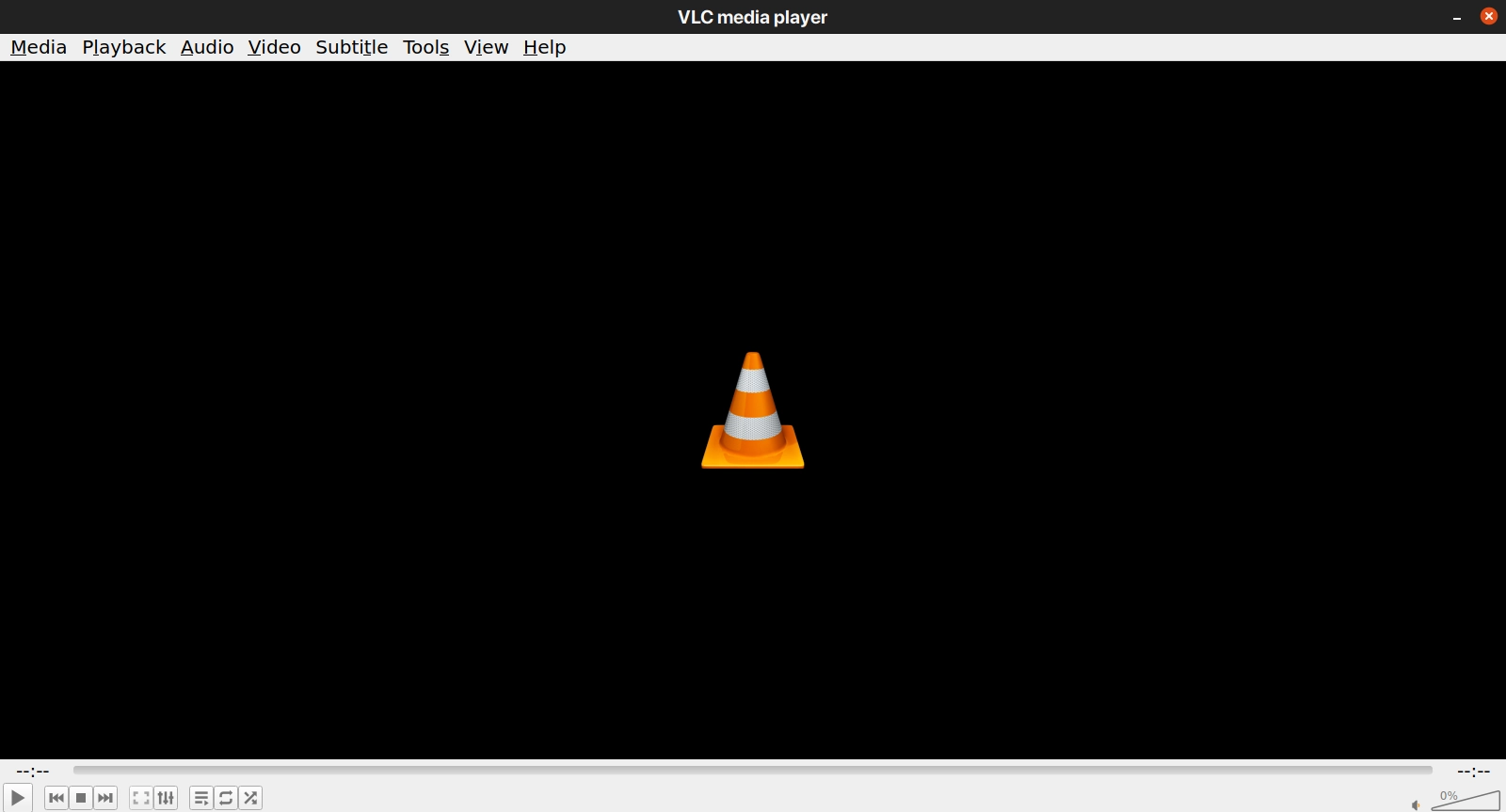Skip to next media track
The width and height of the screenshot is (1506, 812).
click(x=105, y=798)
